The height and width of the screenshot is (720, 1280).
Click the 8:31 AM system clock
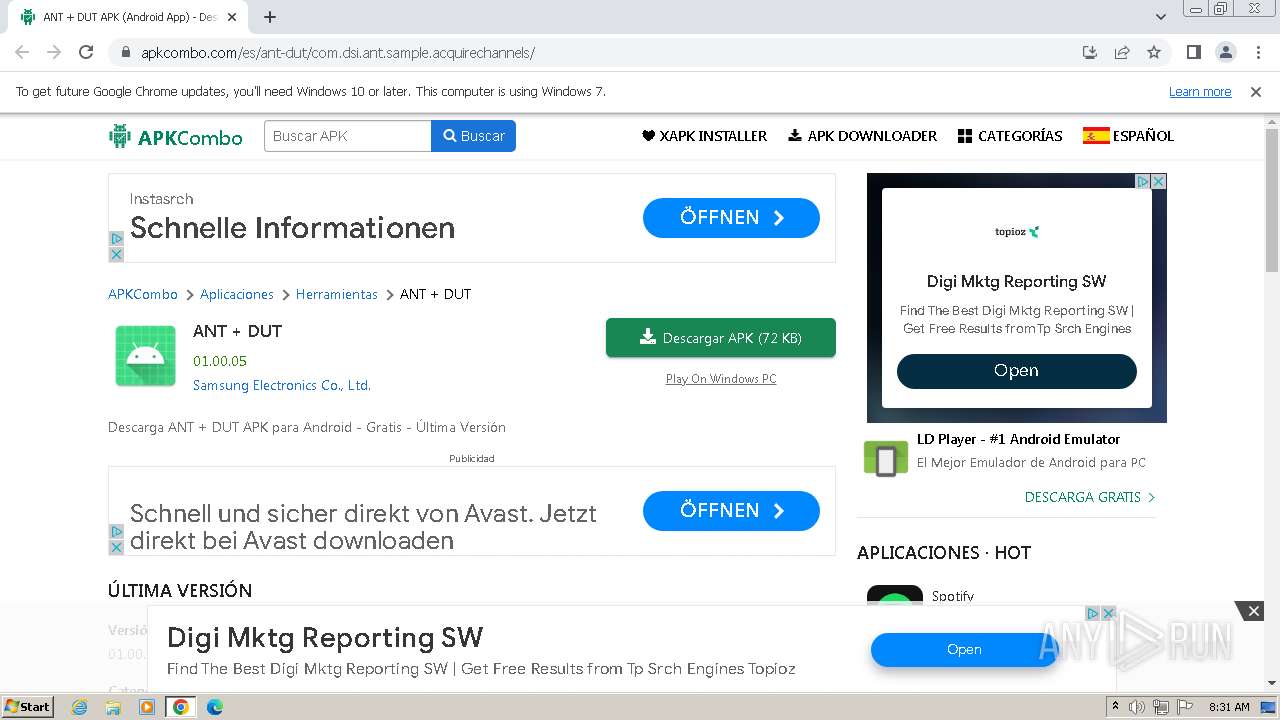click(x=1229, y=707)
